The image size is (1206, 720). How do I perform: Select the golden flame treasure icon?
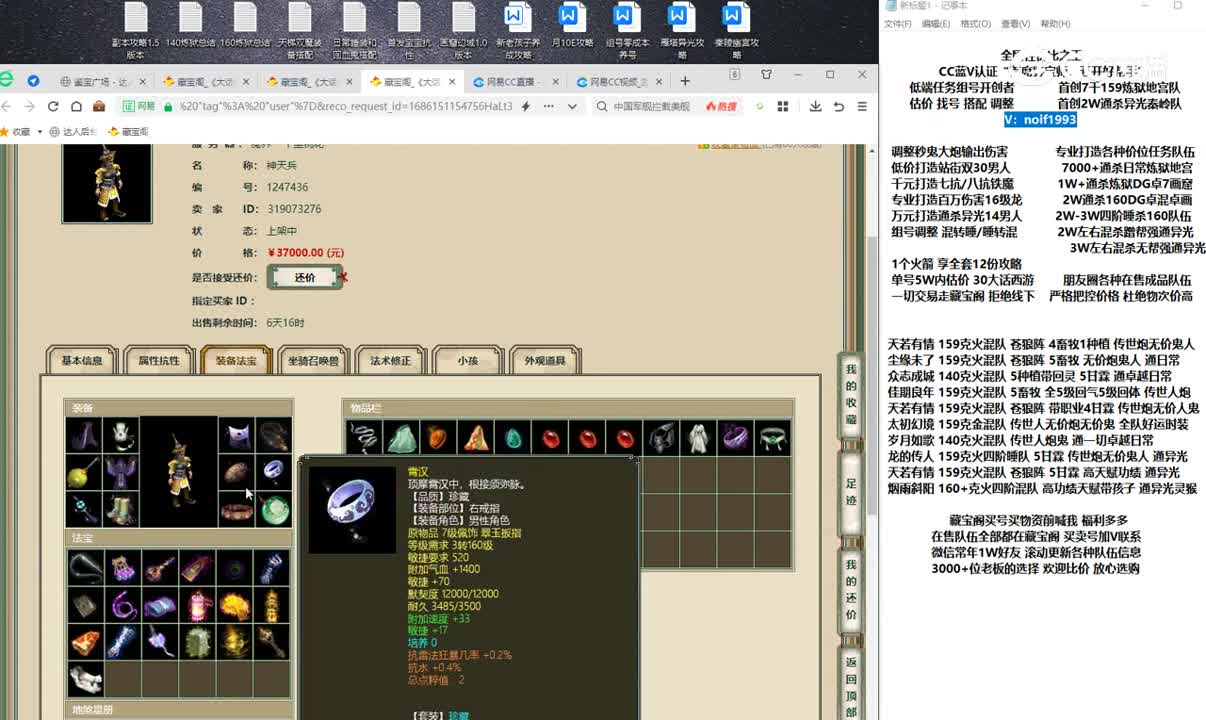click(234, 605)
